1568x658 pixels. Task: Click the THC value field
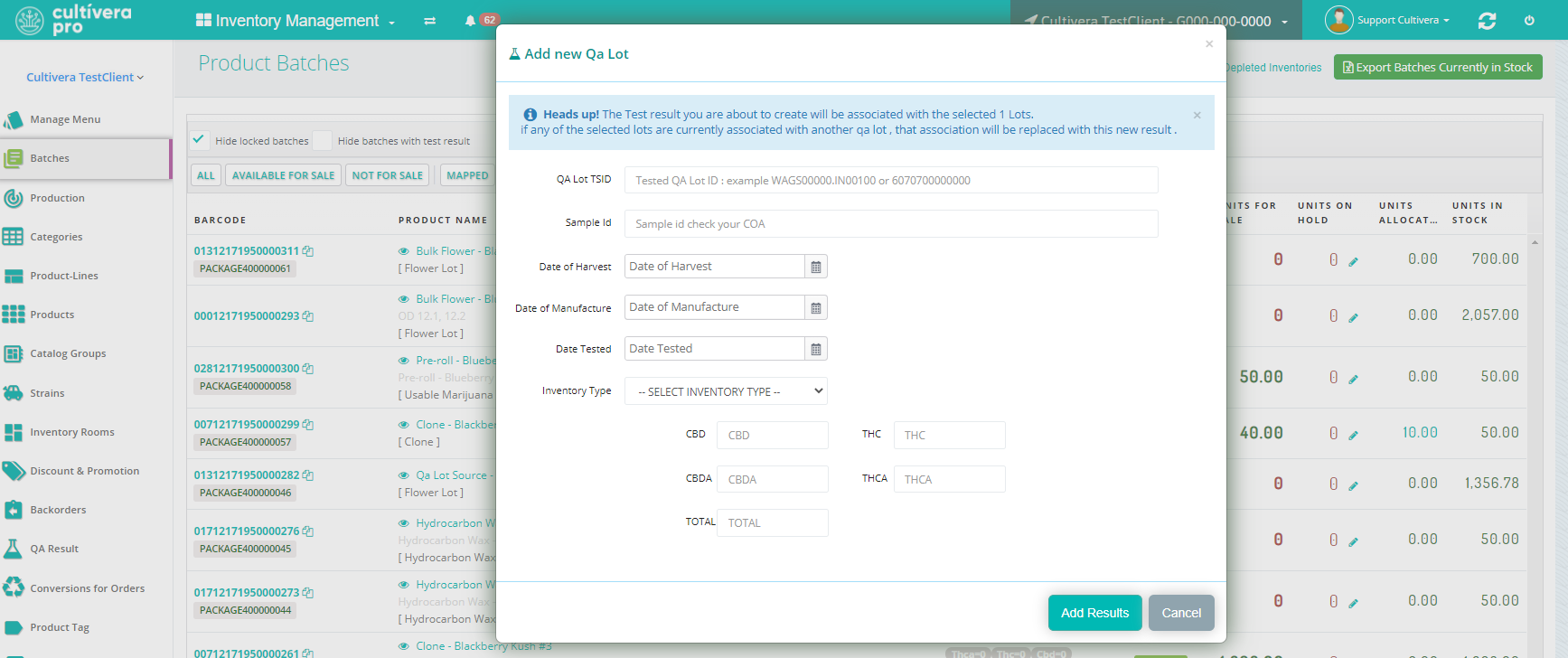(950, 435)
